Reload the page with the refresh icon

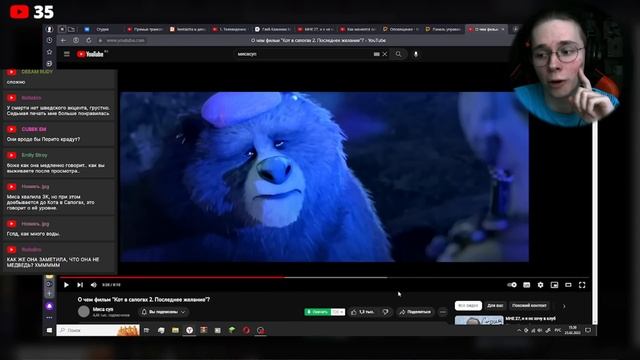[x=89, y=40]
